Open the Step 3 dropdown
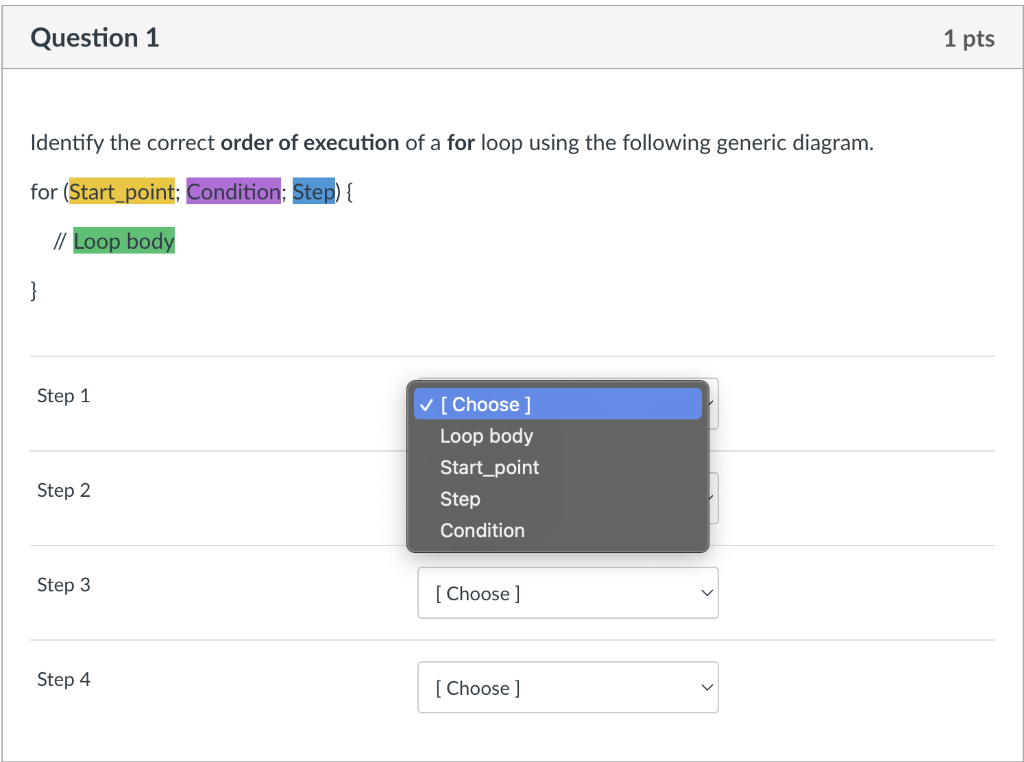 tap(567, 593)
